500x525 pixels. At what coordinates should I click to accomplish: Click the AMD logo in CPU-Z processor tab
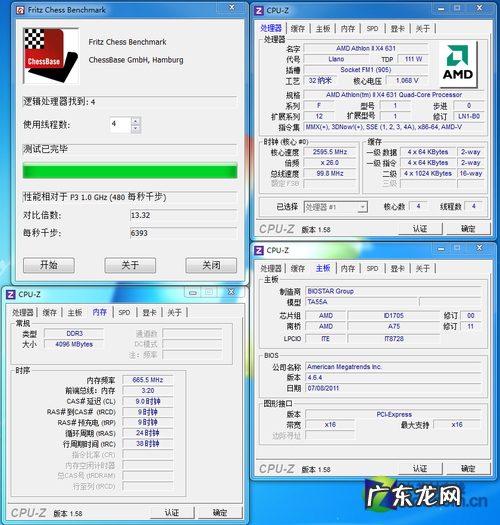point(458,64)
